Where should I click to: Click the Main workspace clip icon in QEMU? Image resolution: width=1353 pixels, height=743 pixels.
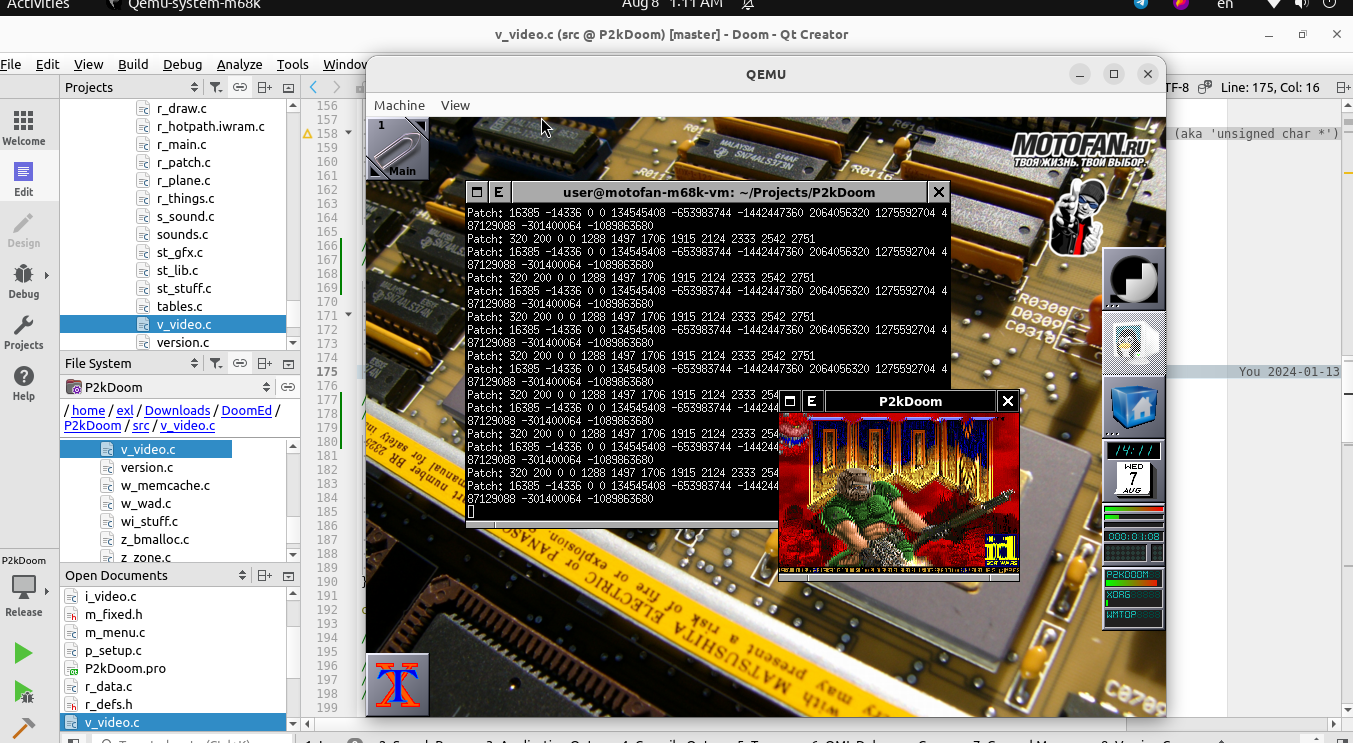(x=398, y=149)
